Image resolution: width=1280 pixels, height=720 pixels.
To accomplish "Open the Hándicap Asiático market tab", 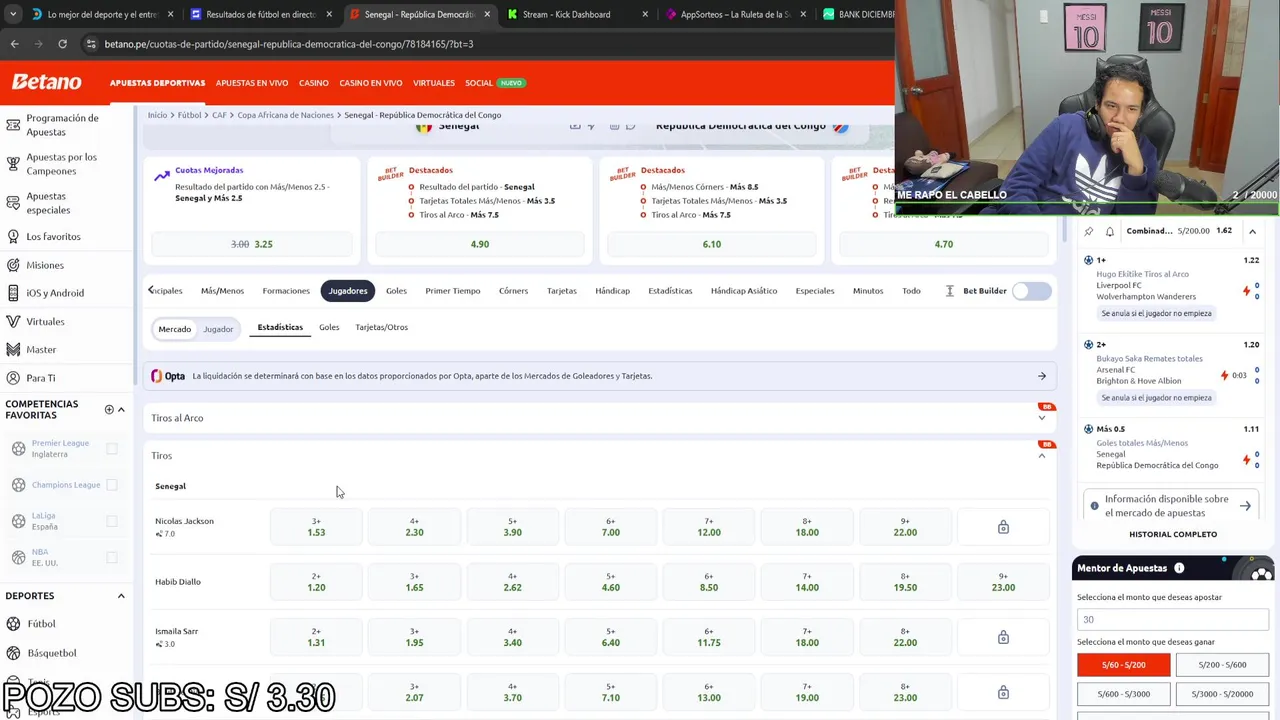I will click(744, 291).
